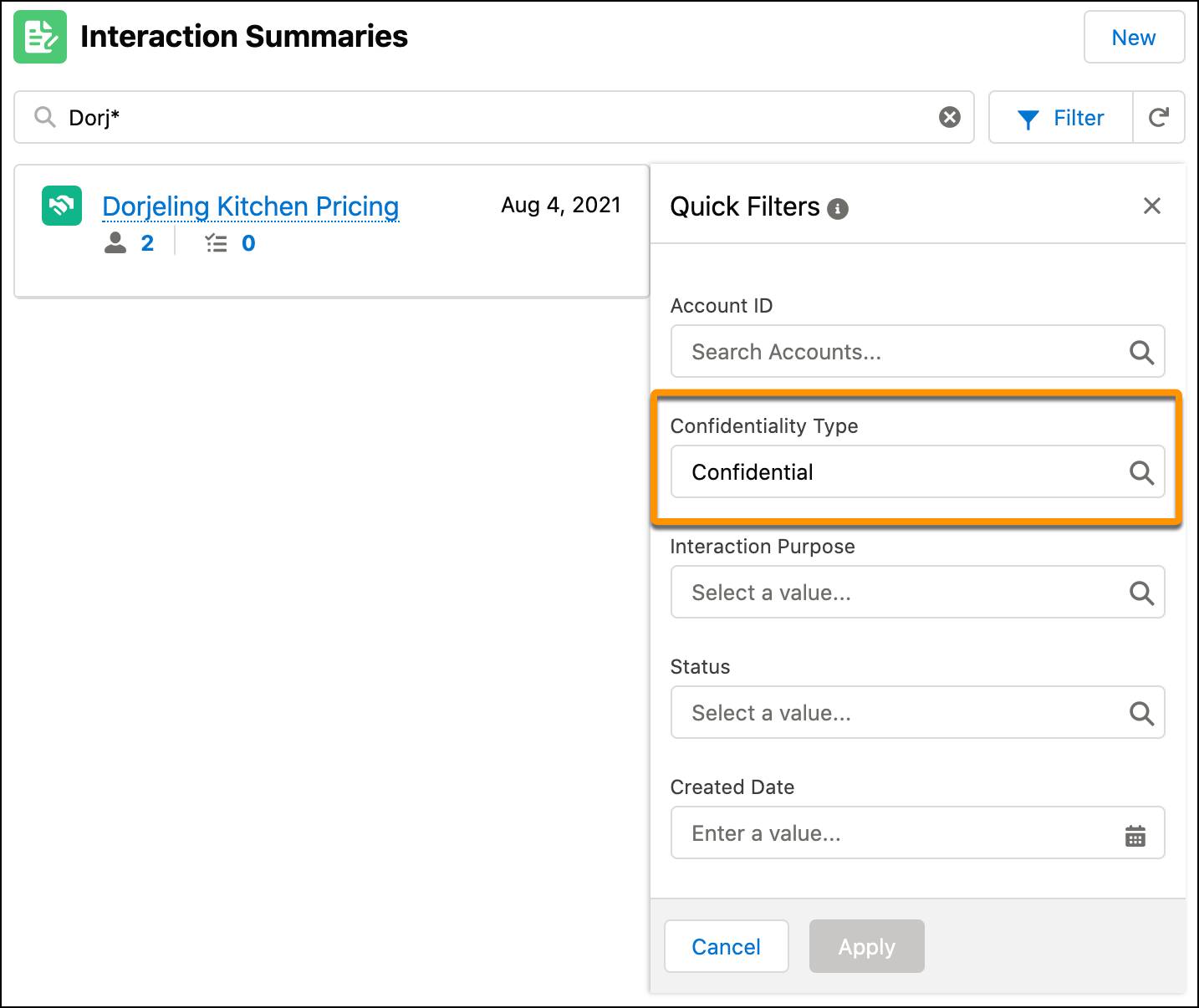Click the action items checklist icon showing 0

216,243
